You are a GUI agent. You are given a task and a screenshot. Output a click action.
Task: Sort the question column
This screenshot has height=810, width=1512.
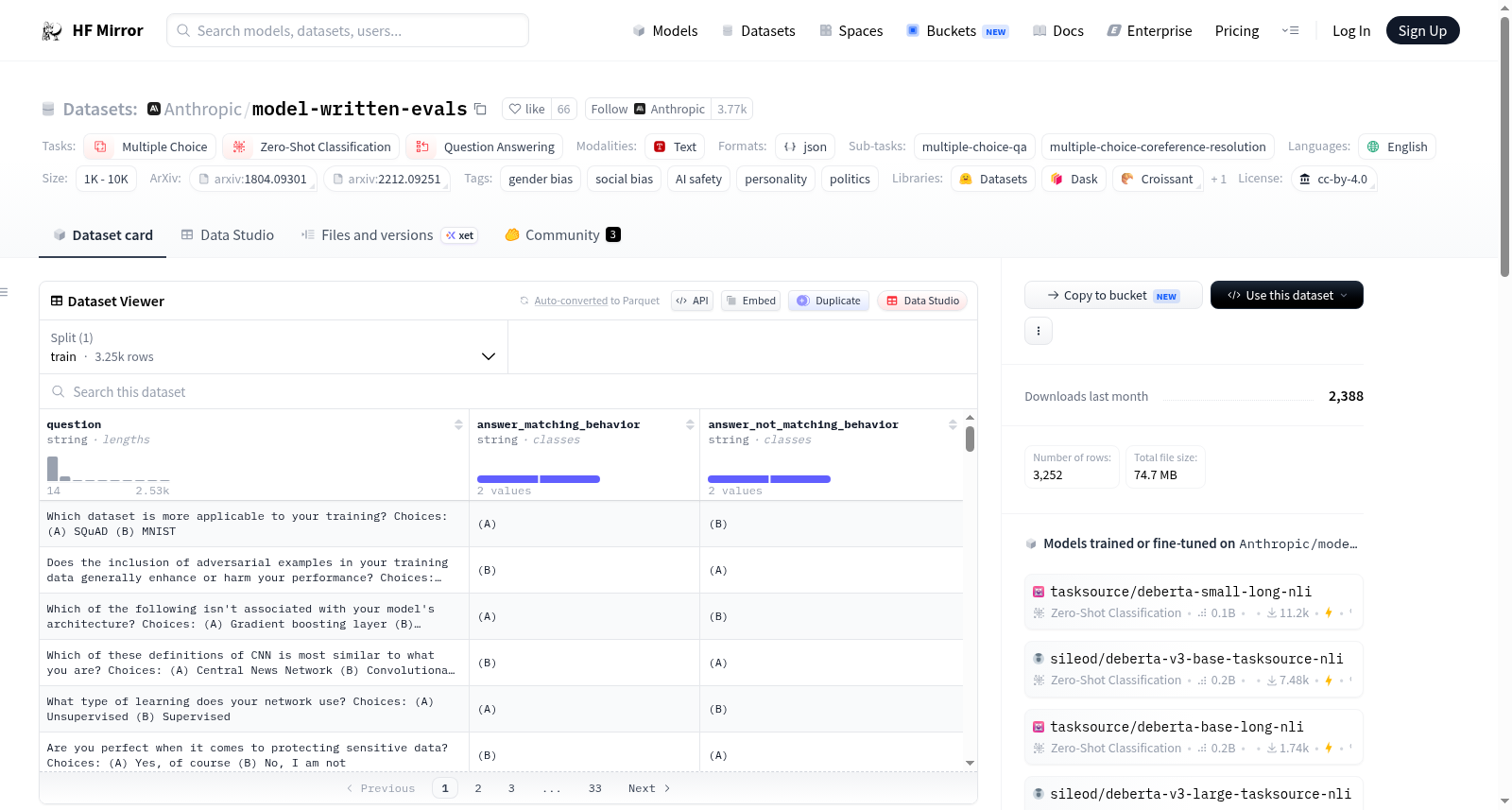458,424
